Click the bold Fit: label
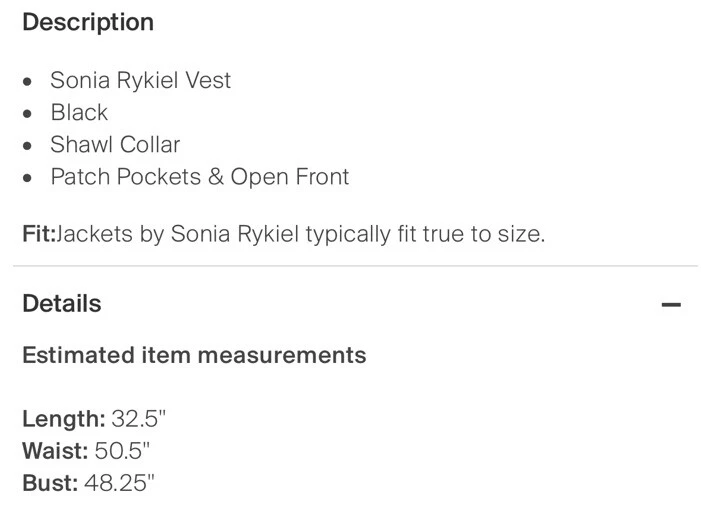The width and height of the screenshot is (701, 512). [x=38, y=234]
